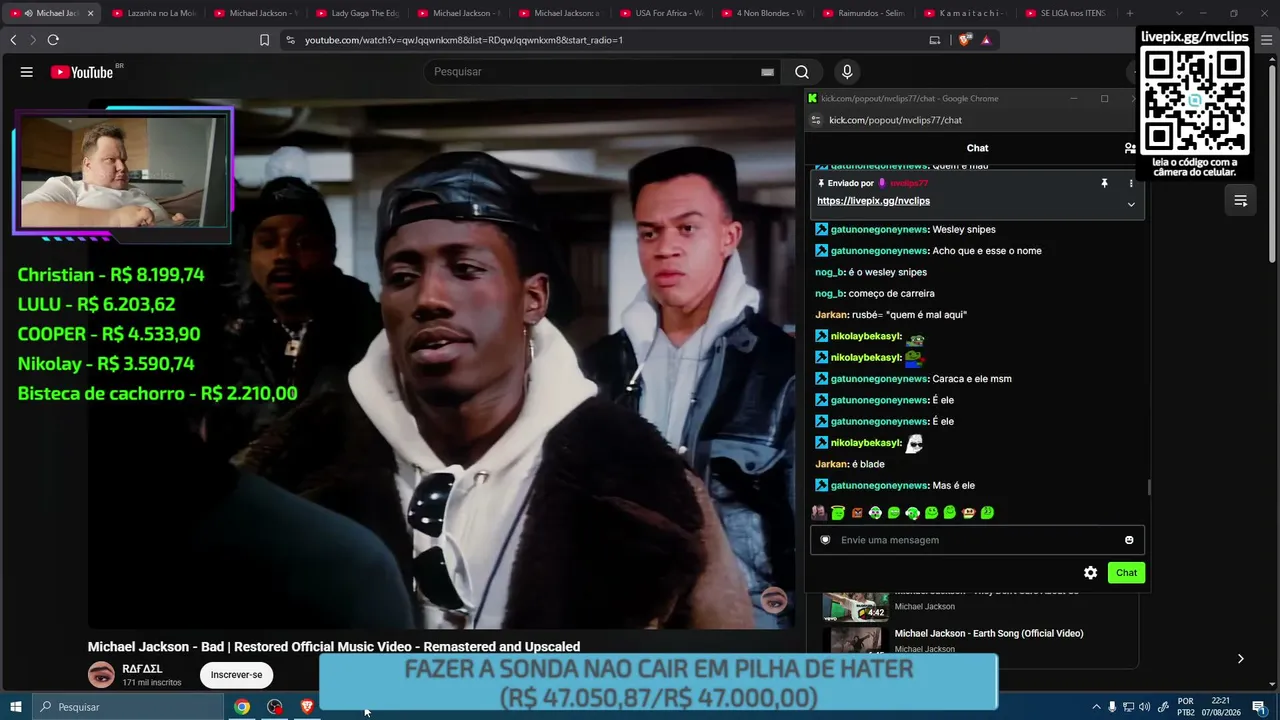Open new browser tab with plus
Viewport: 1280px width, 720px height.
coord(1130,13)
